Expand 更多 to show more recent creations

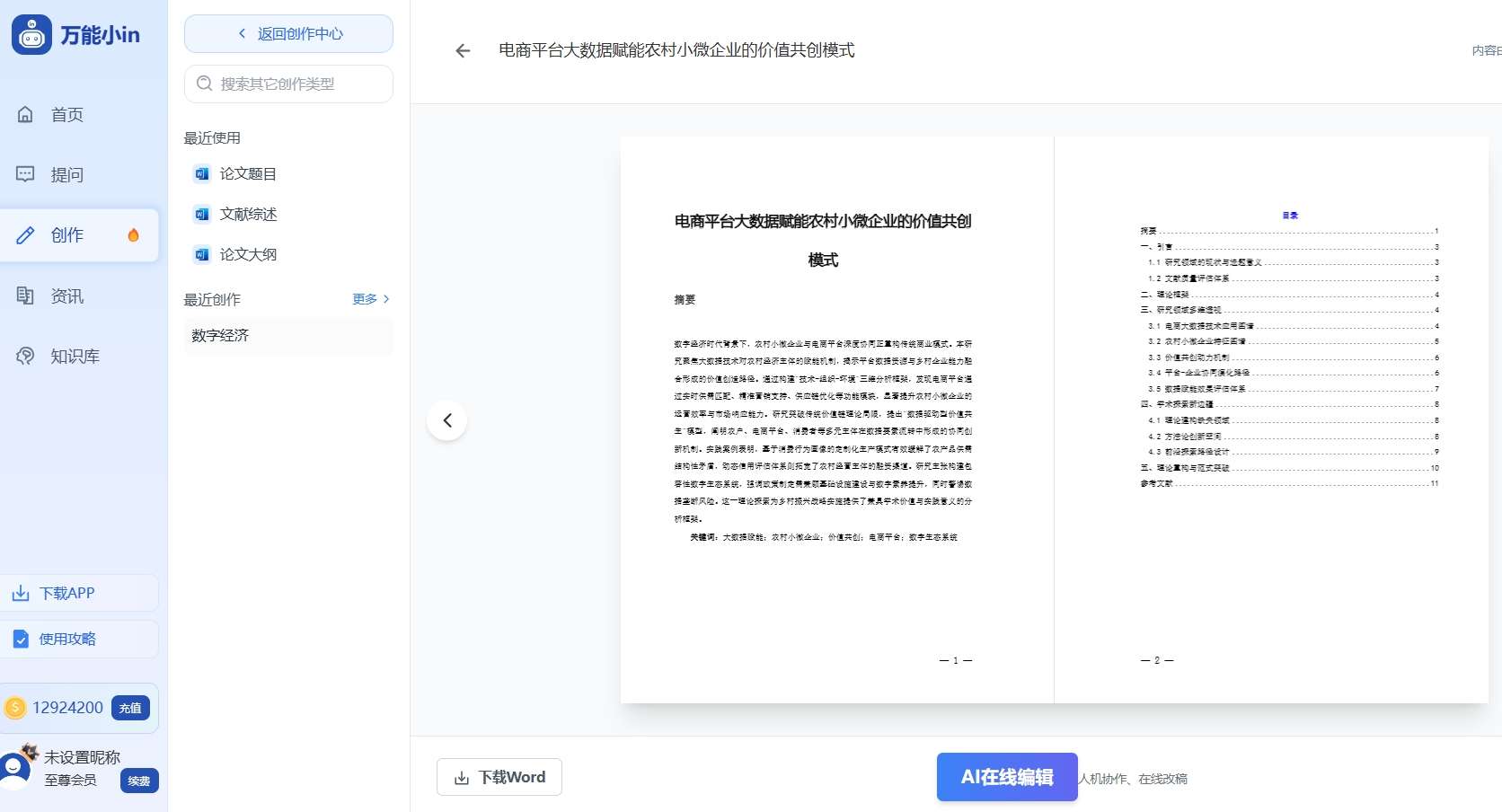[364, 299]
